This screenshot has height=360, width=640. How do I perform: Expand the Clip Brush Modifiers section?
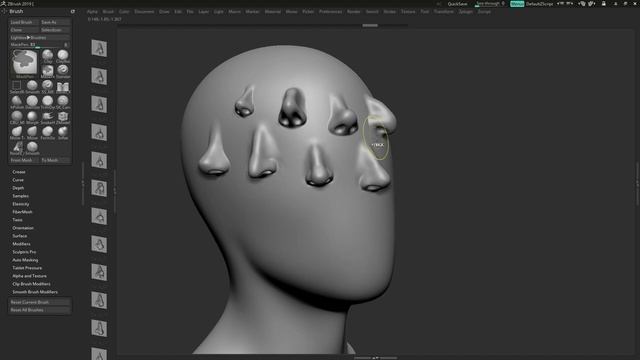point(31,284)
